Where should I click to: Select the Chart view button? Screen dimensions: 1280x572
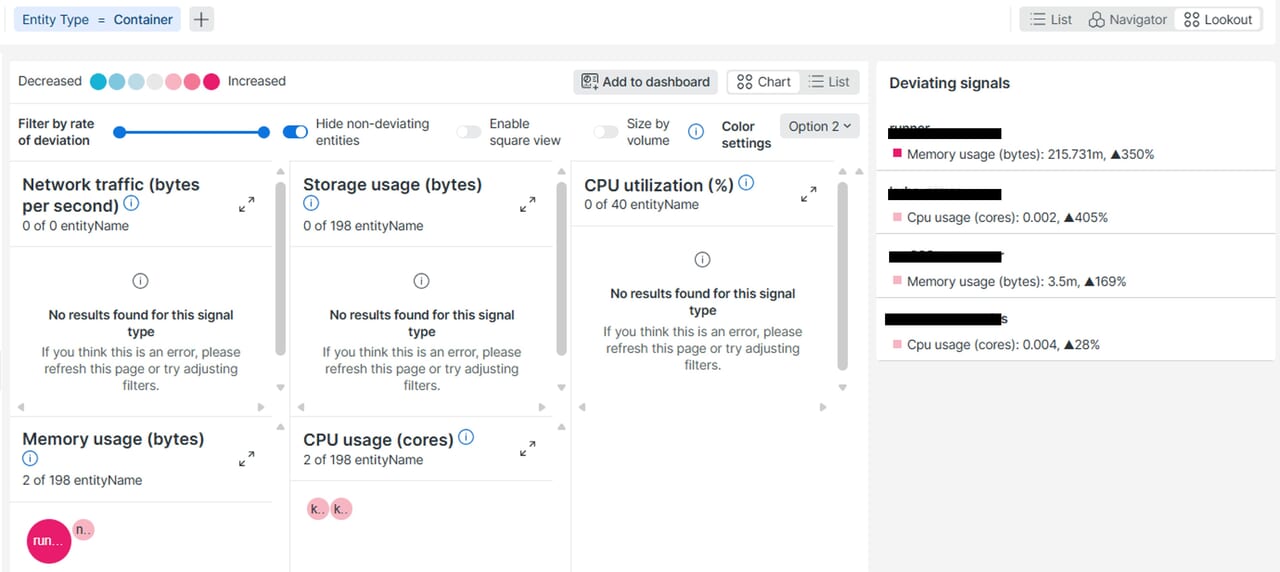pos(764,82)
